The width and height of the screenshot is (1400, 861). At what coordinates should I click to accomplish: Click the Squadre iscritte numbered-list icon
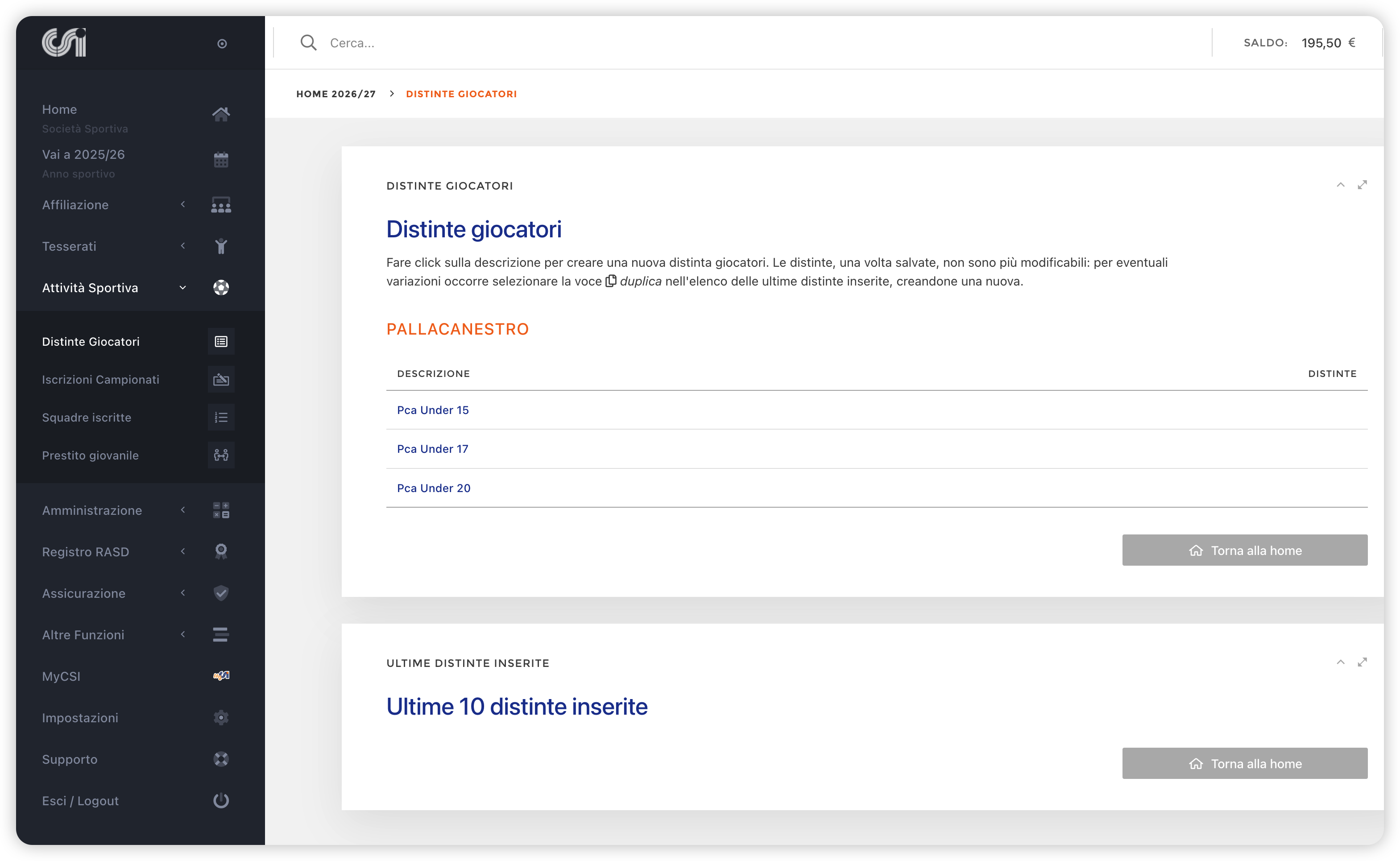(221, 418)
